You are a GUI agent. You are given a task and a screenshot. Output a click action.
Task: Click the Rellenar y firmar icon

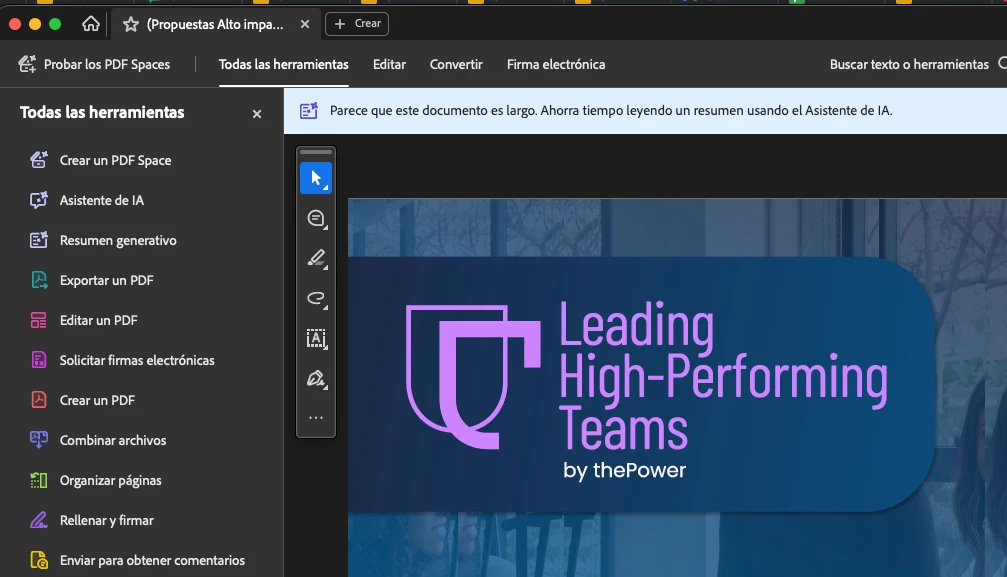(x=39, y=520)
